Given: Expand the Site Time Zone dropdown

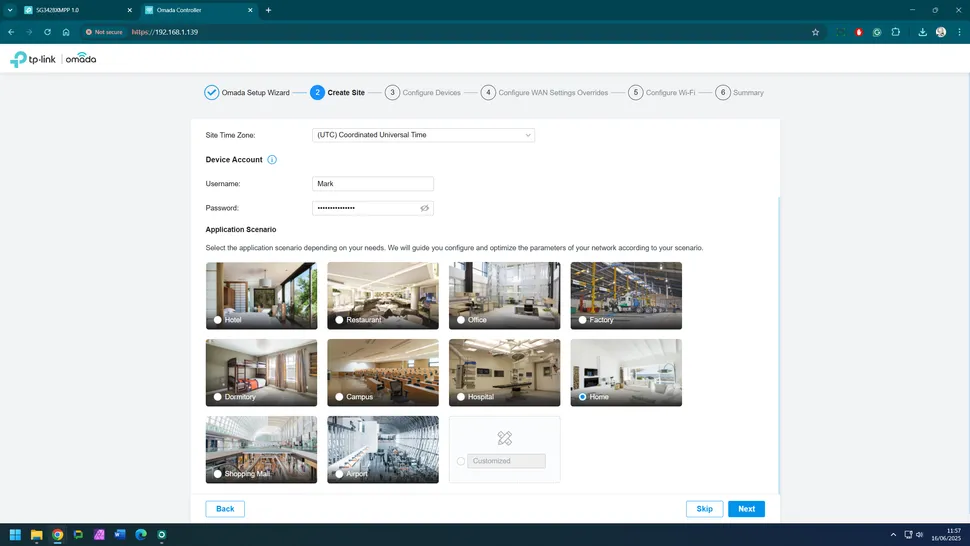Looking at the screenshot, I should 424,135.
